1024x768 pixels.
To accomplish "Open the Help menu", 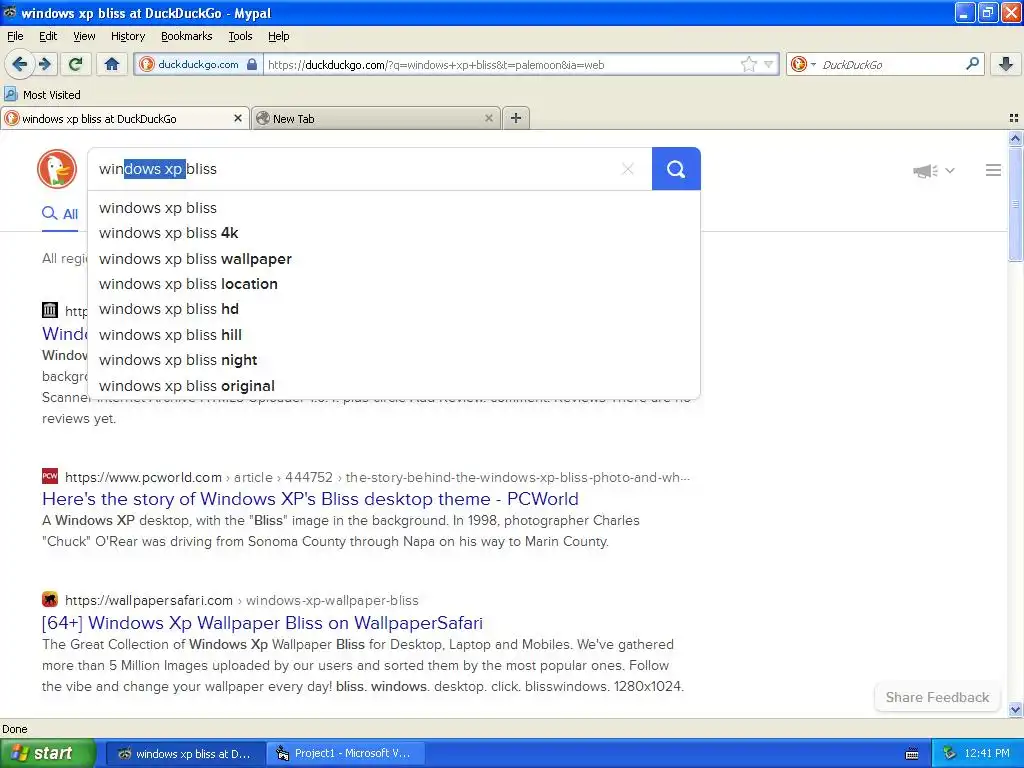I will [278, 36].
